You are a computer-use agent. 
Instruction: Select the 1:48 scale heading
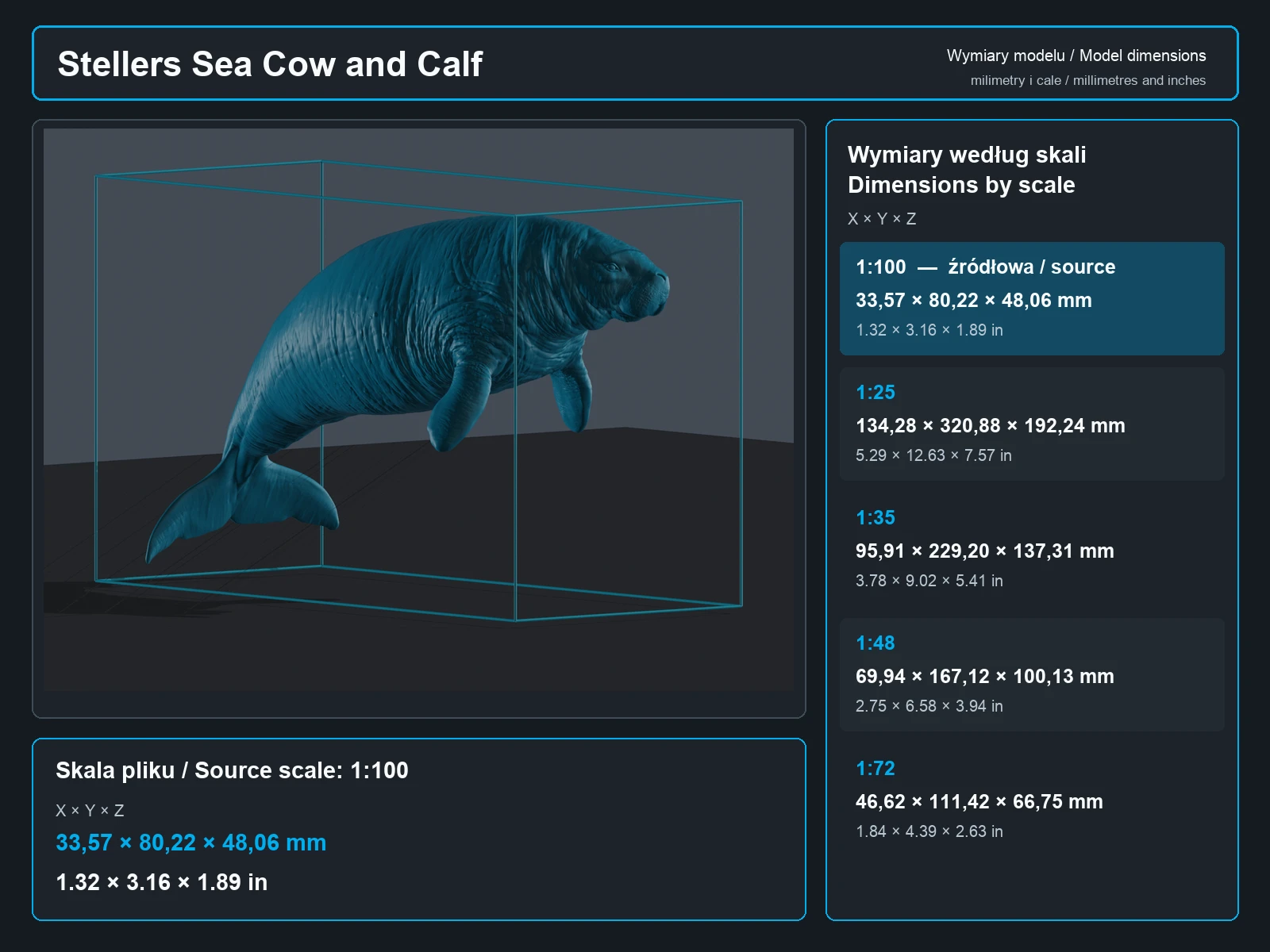point(876,643)
